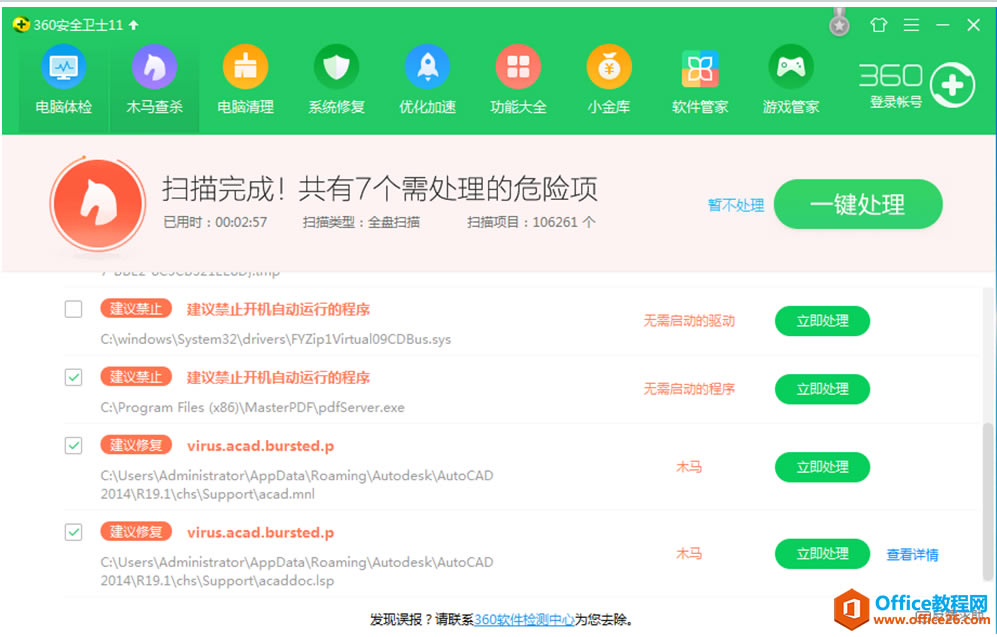
Task: Open 查看详情 for the acaddoc.lsp item
Action: click(x=912, y=555)
